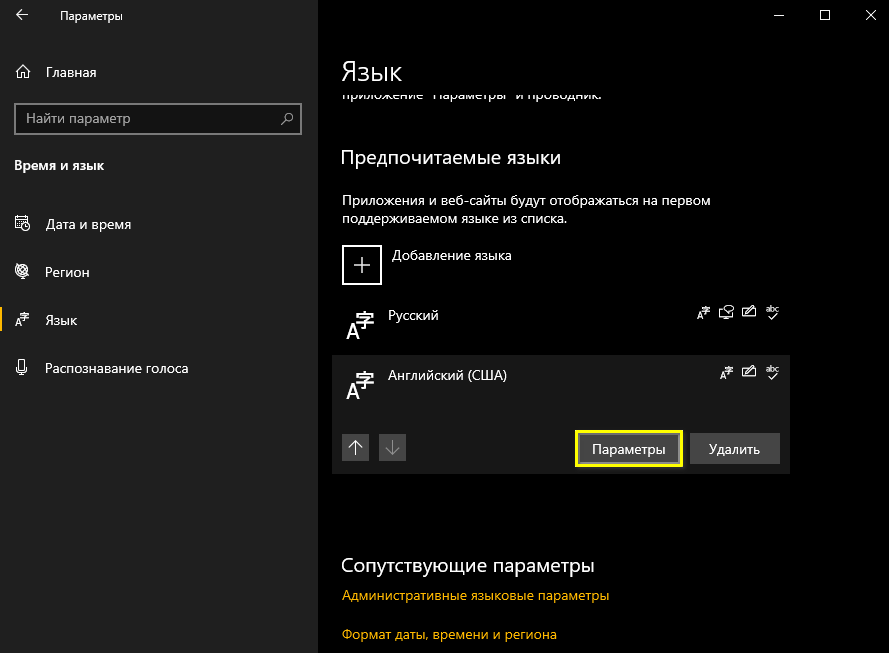
Task: Click the spell check icon for Английский (США)
Action: point(771,372)
